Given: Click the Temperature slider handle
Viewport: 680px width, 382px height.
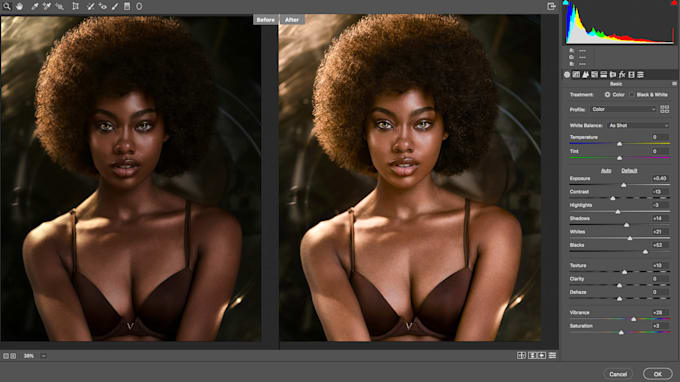Looking at the screenshot, I should coord(619,144).
